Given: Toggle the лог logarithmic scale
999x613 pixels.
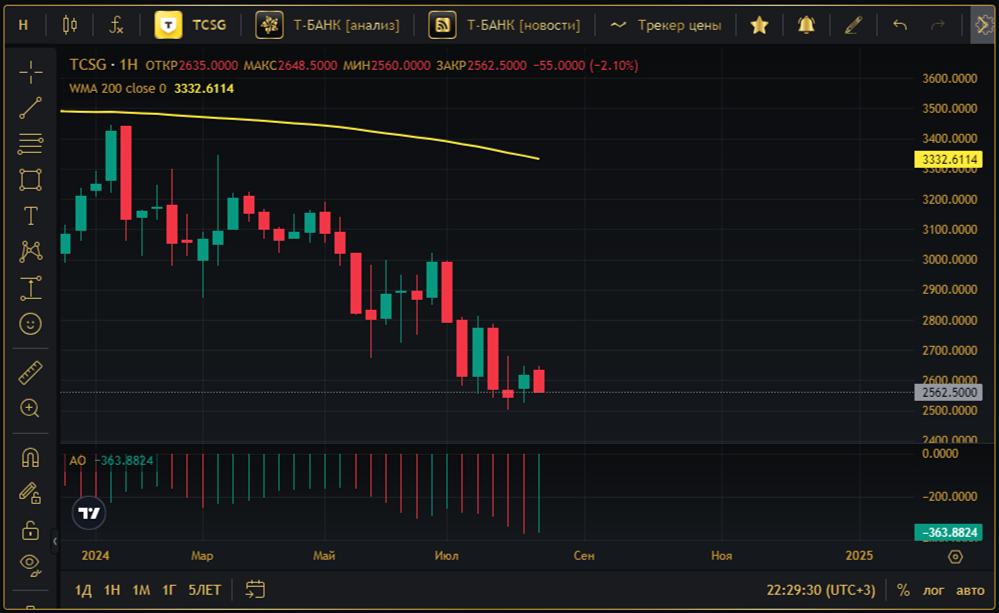Looking at the screenshot, I should point(933,591).
